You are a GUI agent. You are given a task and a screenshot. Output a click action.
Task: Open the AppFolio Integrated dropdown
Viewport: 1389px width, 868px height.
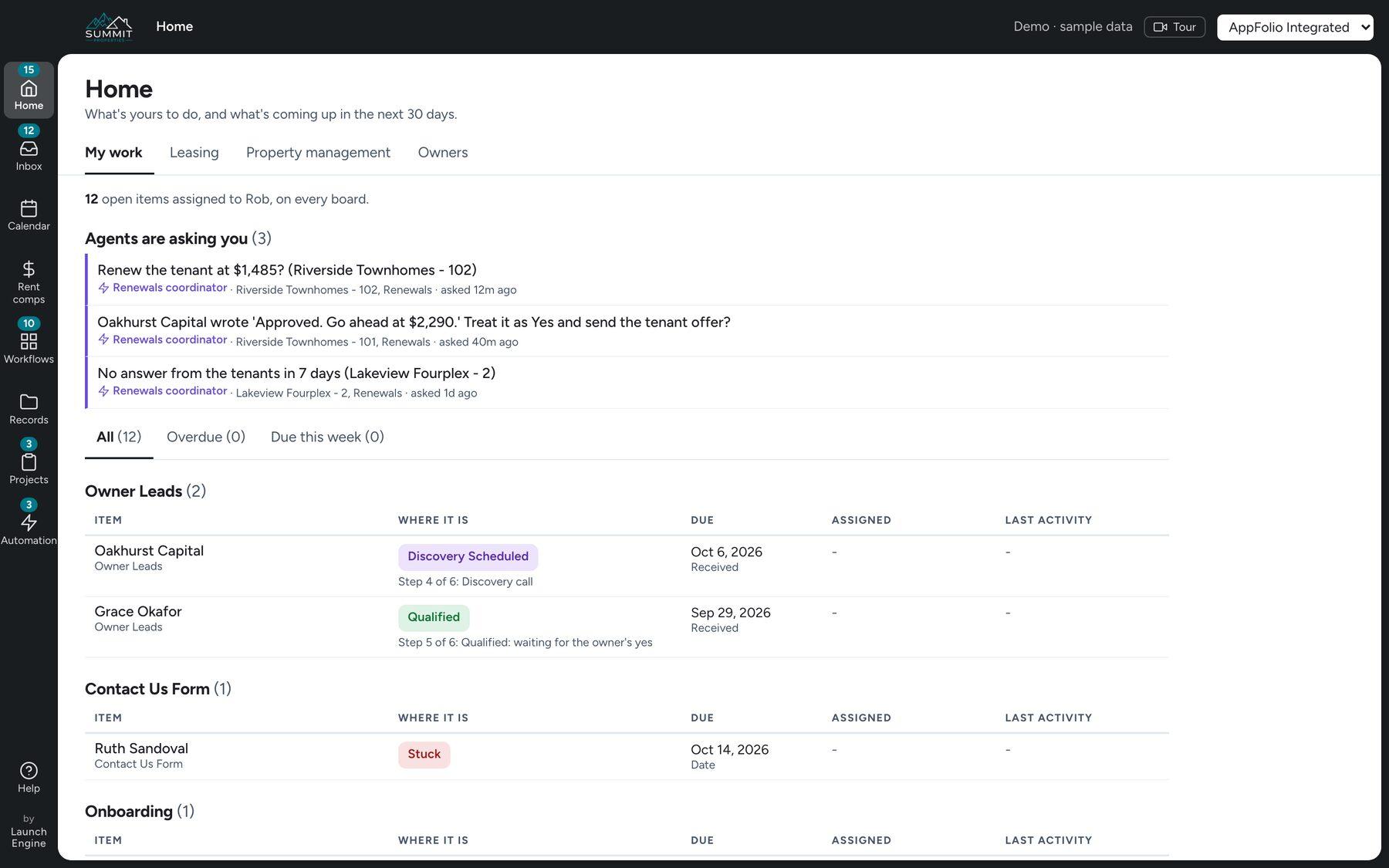coord(1295,27)
